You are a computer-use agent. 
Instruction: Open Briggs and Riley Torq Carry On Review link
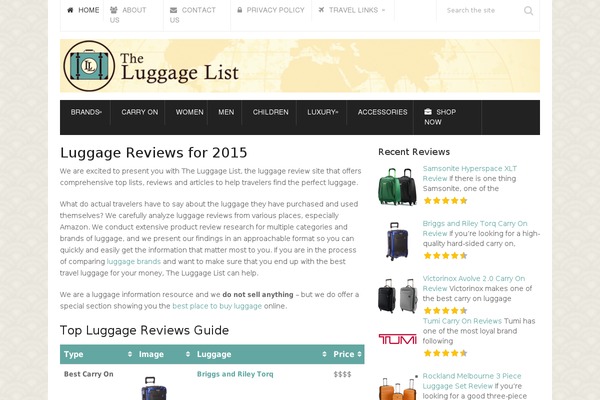[475, 228]
